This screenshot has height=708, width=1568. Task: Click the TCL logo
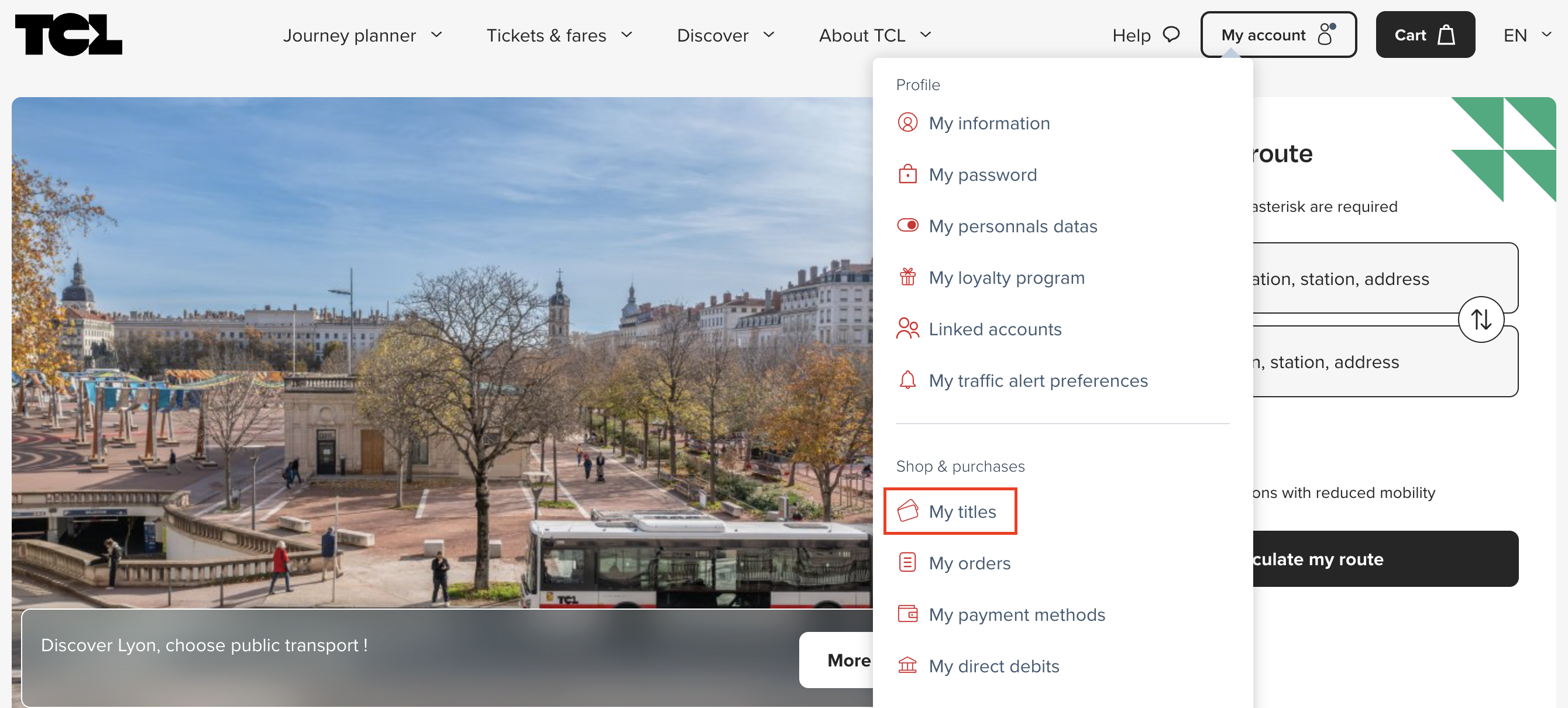pyautogui.click(x=69, y=35)
